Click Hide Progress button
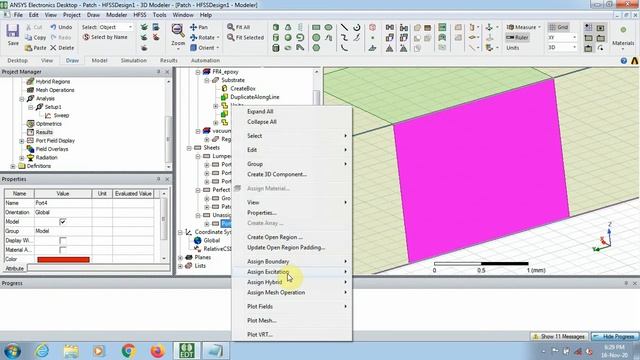Screen dimensions: 640x360 pyautogui.click(x=615, y=337)
